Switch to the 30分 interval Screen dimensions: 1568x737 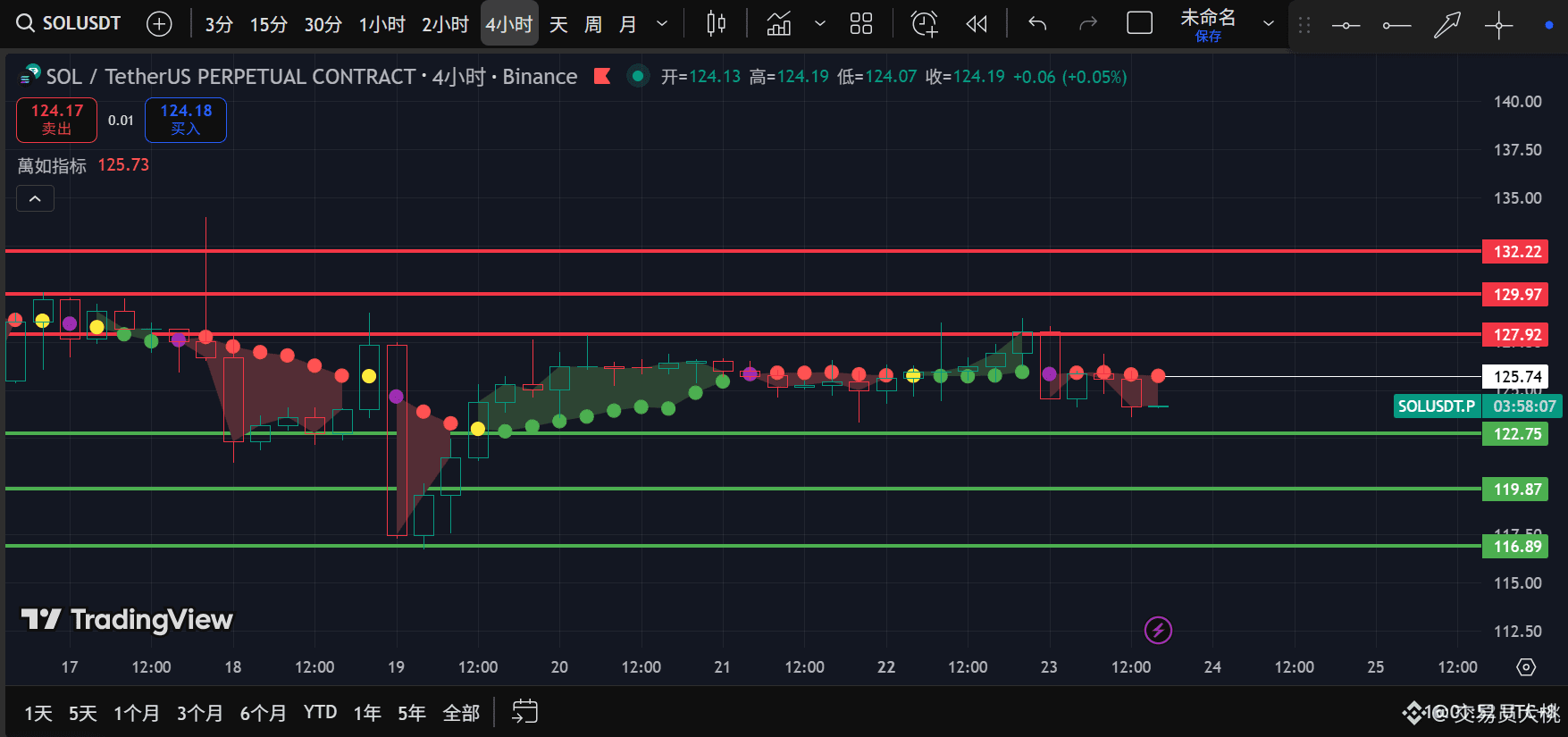coord(323,24)
